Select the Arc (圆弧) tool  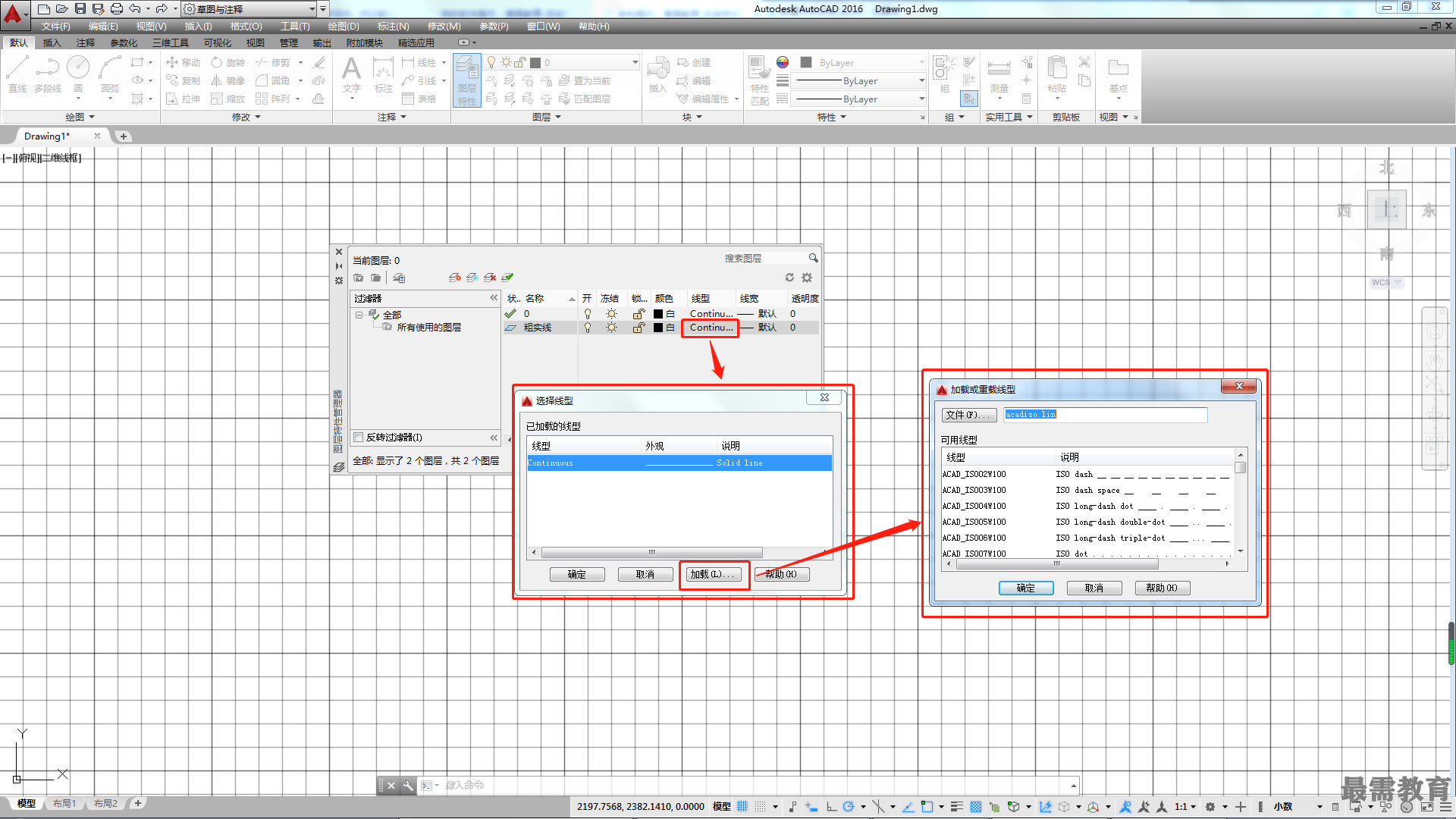point(110,74)
